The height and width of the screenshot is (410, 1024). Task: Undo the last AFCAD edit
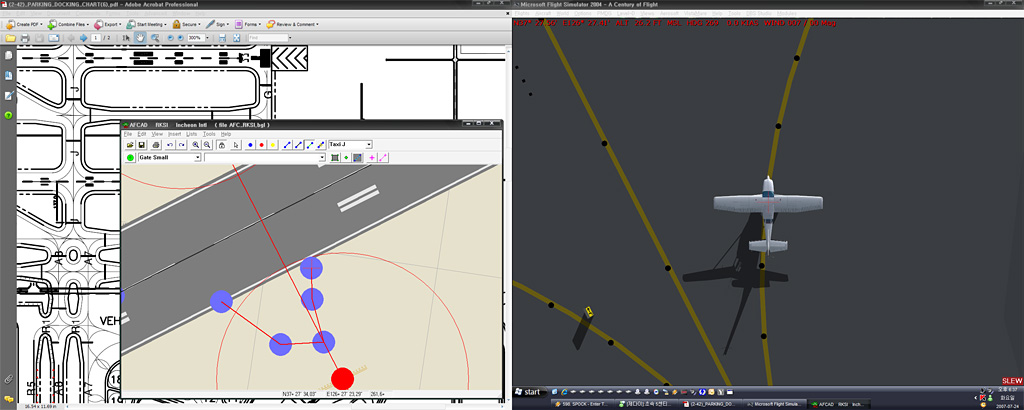tap(170, 145)
